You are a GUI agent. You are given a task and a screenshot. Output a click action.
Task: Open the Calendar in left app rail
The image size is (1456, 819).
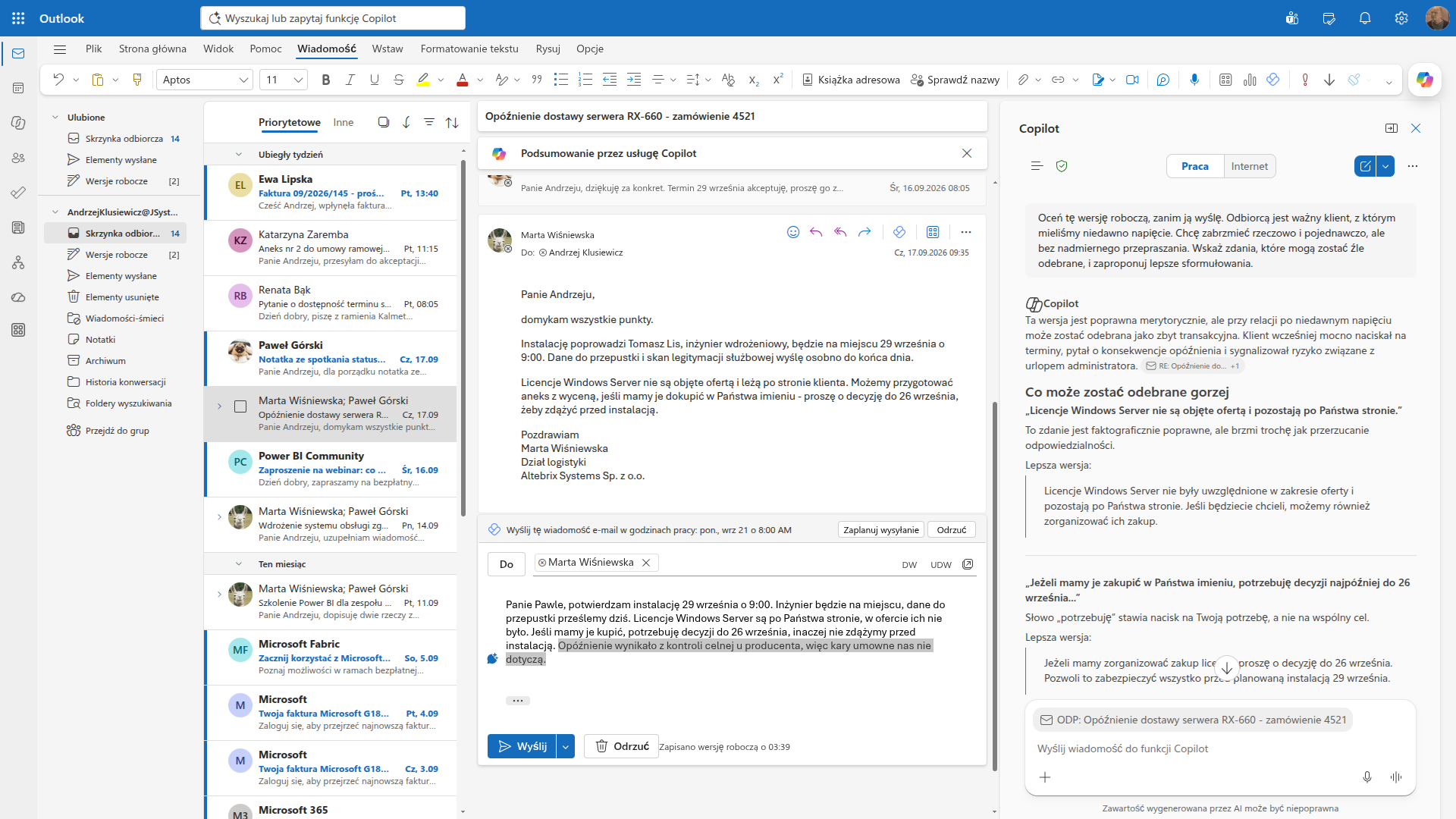[x=18, y=88]
